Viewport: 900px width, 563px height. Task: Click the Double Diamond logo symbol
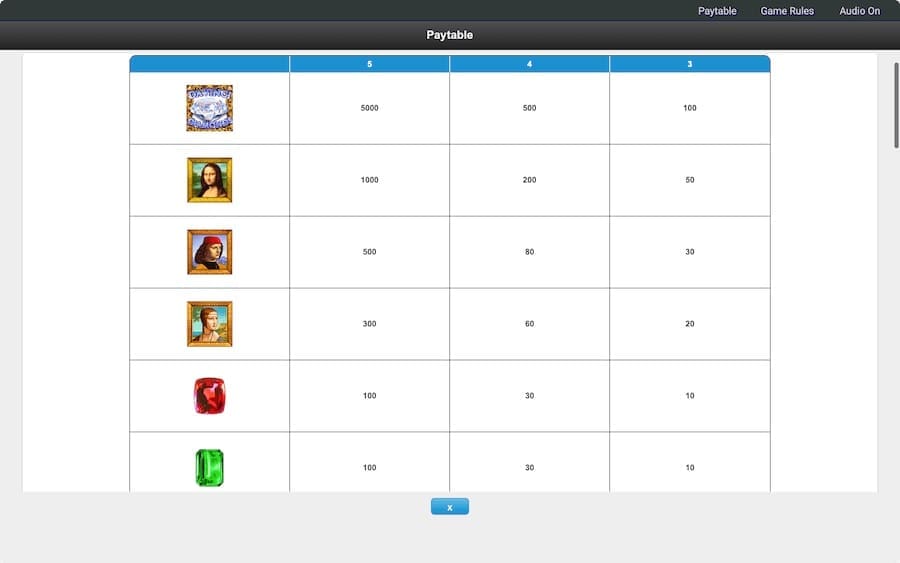coord(210,108)
